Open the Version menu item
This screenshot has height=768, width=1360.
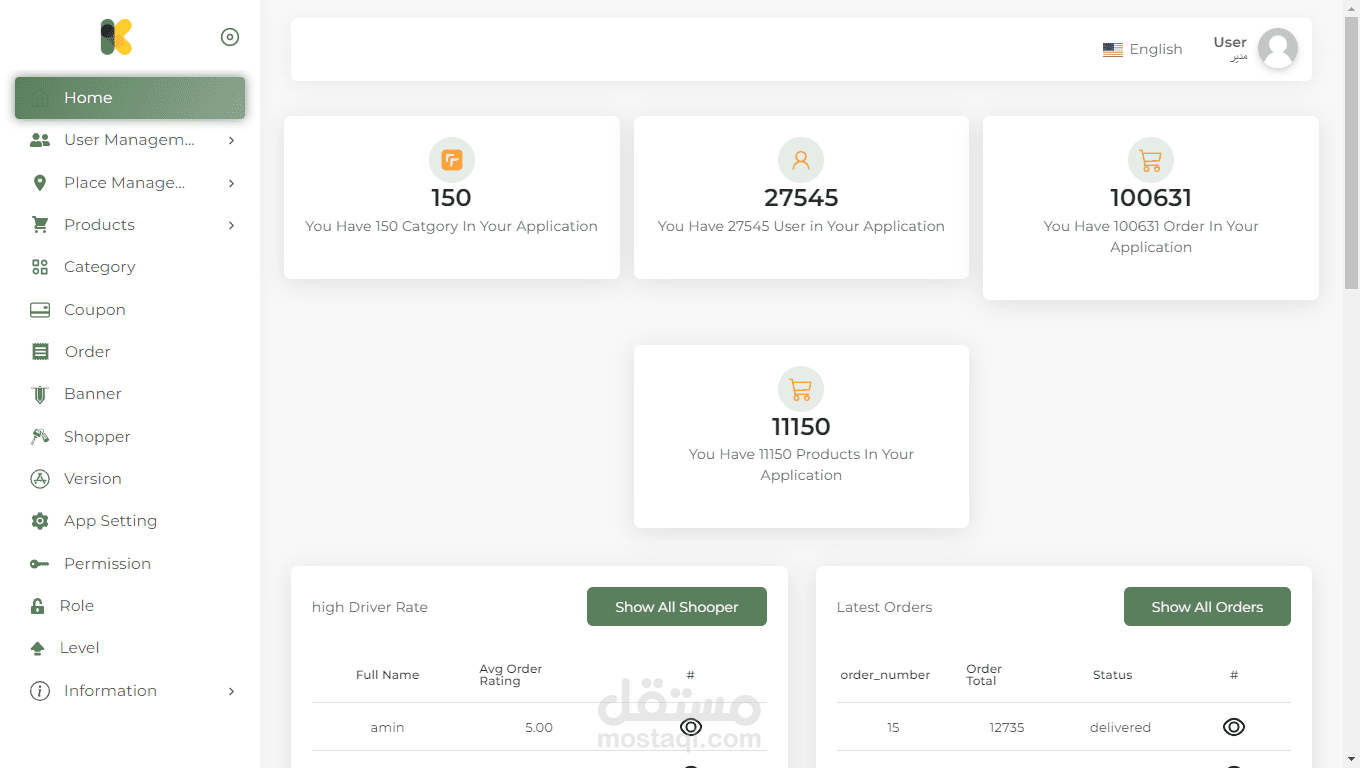pos(130,479)
